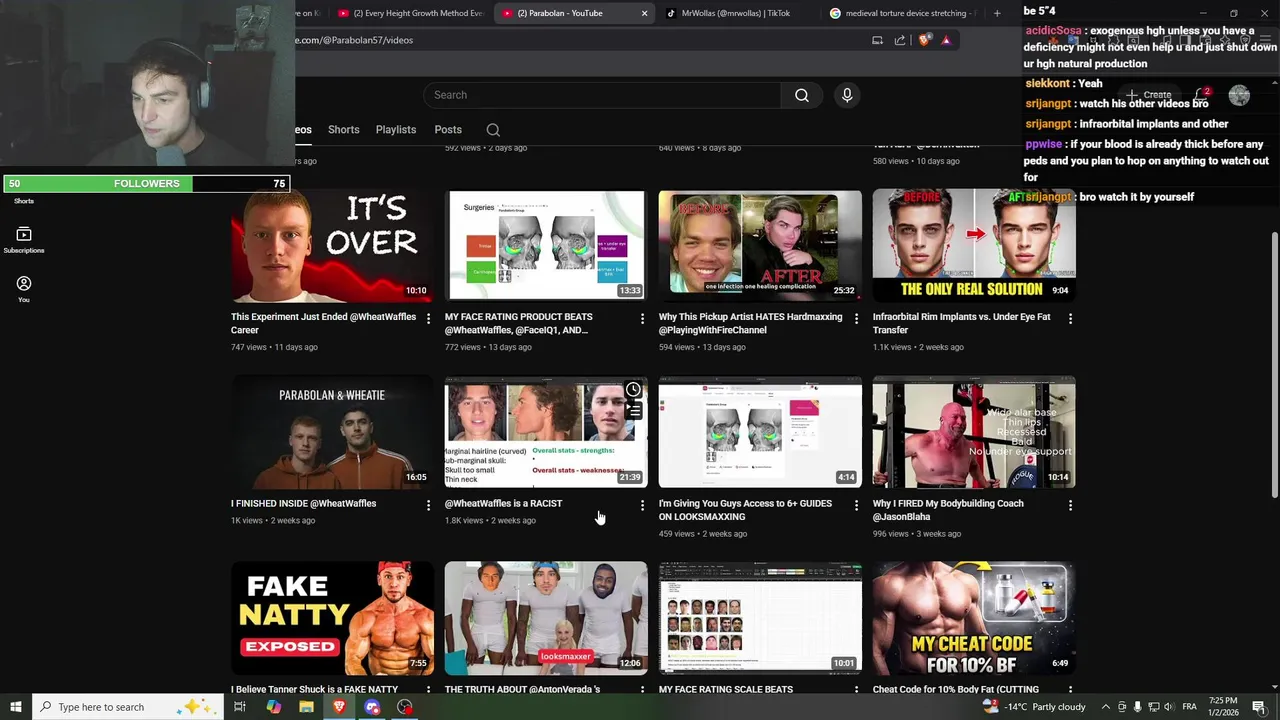Click THE ONLY REAL SOLUTION thumbnail
This screenshot has width=1280, height=720.
[x=974, y=245]
